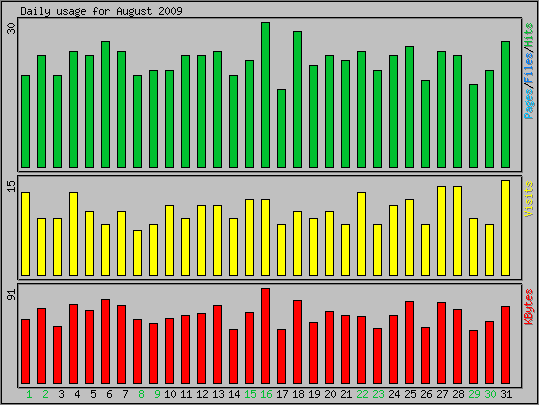539x405 pixels.
Task: Click the green day label '30' on the axis
Action: tap(490, 394)
